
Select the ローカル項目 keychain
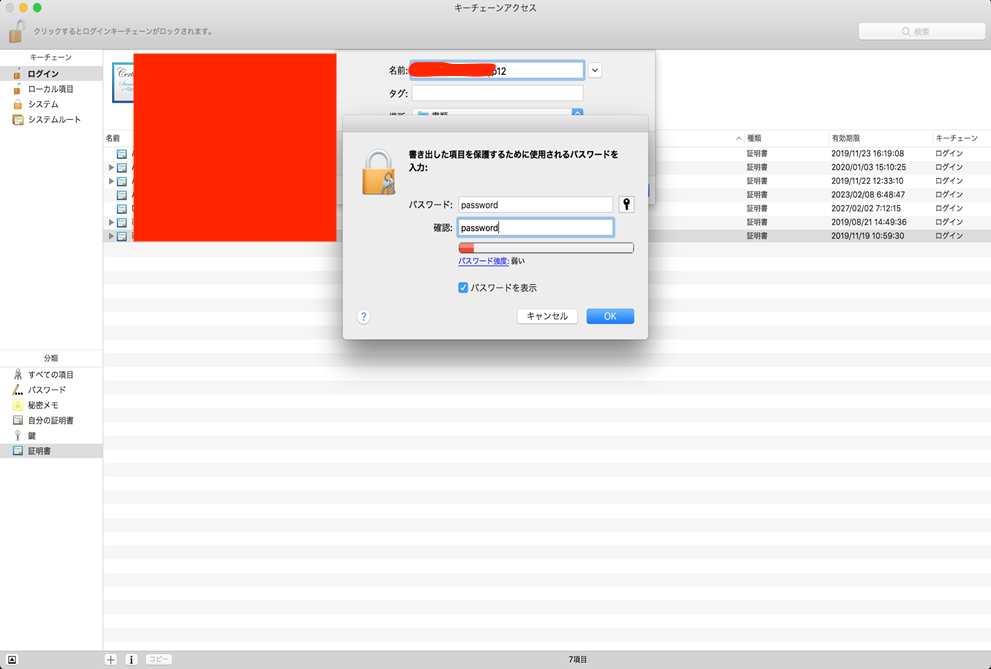[51, 89]
